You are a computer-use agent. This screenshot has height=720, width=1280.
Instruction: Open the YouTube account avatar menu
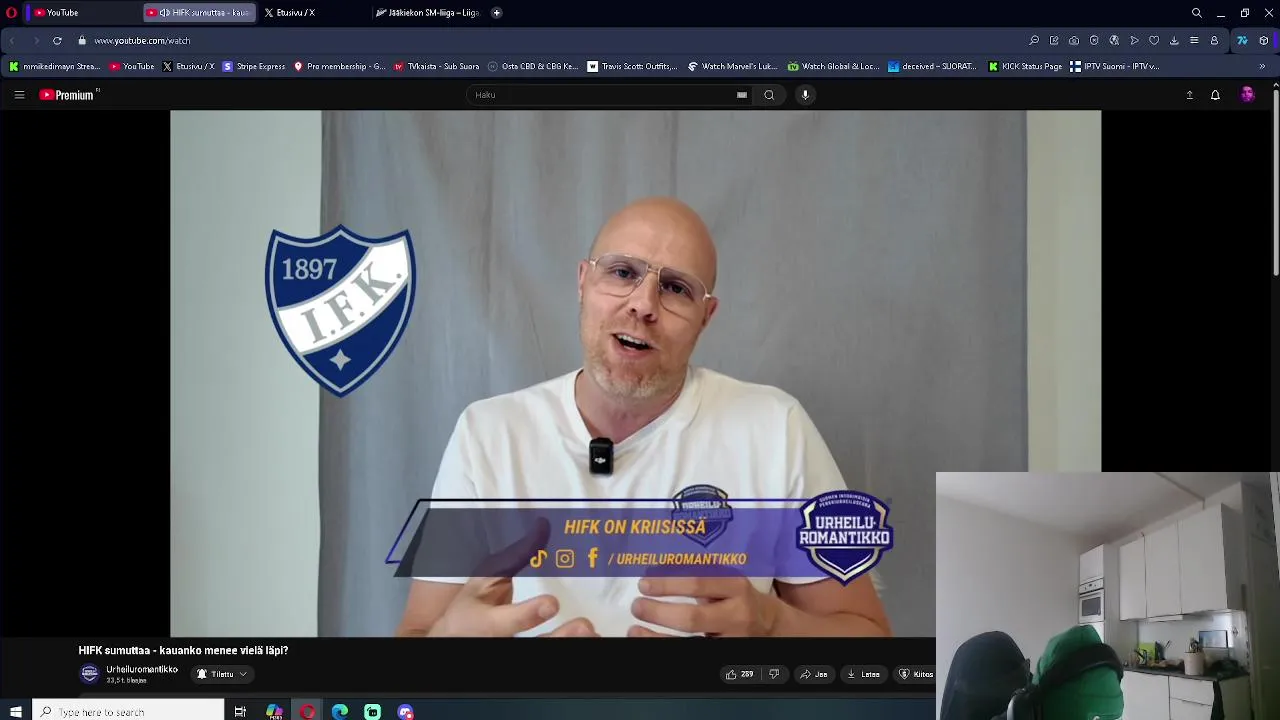(x=1247, y=95)
